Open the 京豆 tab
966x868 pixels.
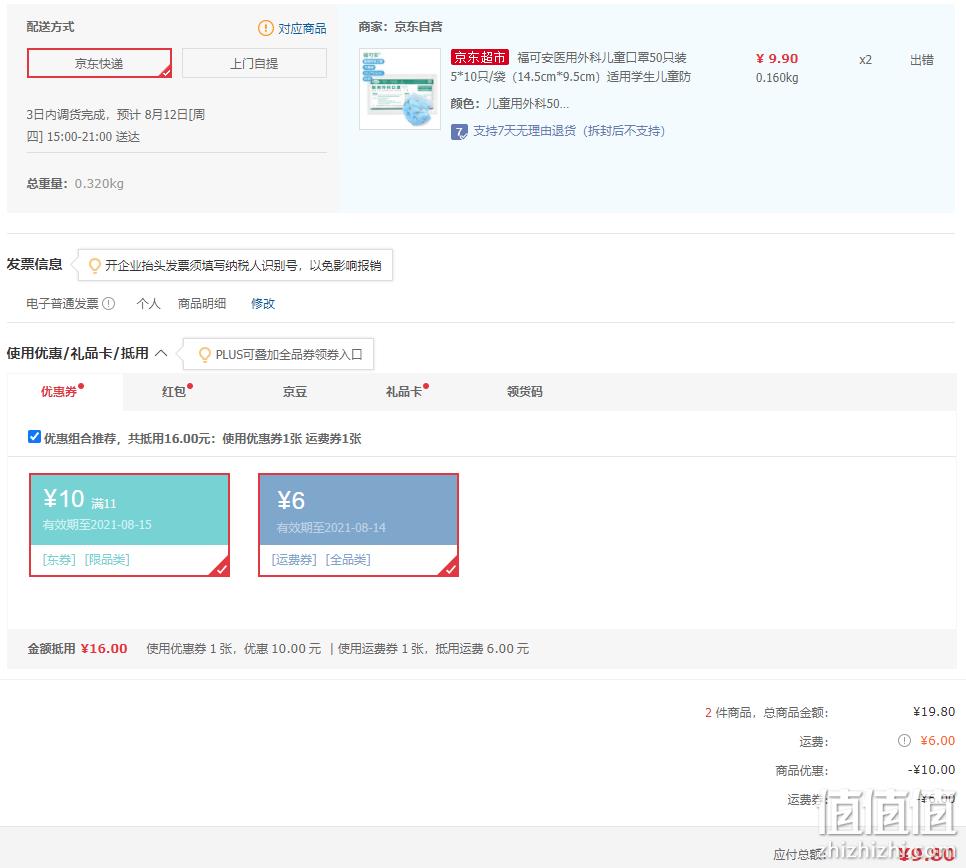click(294, 392)
